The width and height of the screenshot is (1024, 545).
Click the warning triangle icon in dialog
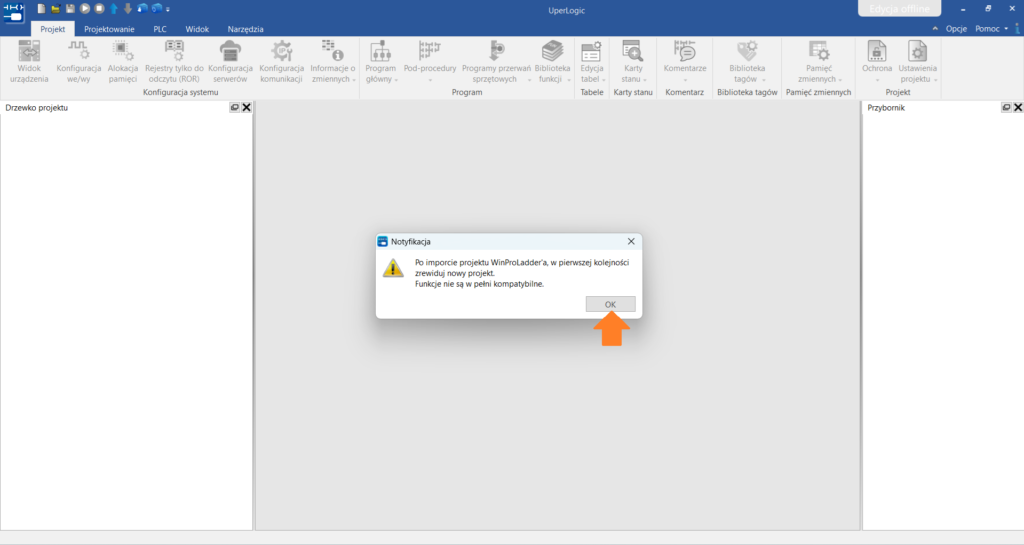pos(393,268)
